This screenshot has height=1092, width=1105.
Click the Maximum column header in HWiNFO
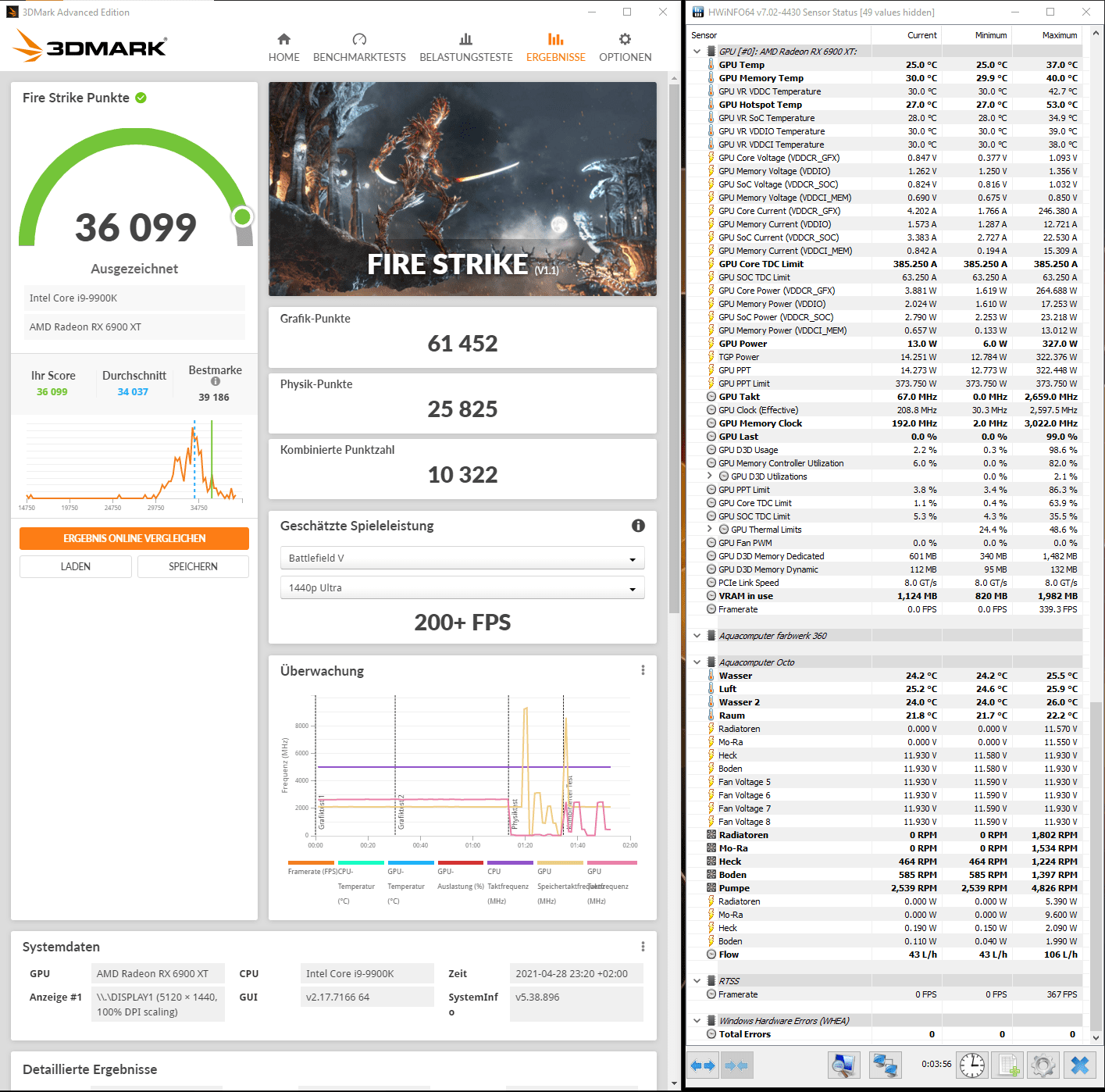coord(1047,35)
